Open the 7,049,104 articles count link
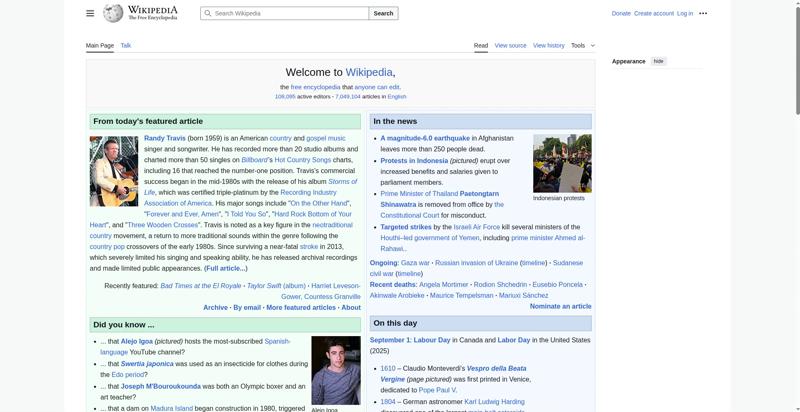This screenshot has height=412, width=800. [x=348, y=96]
